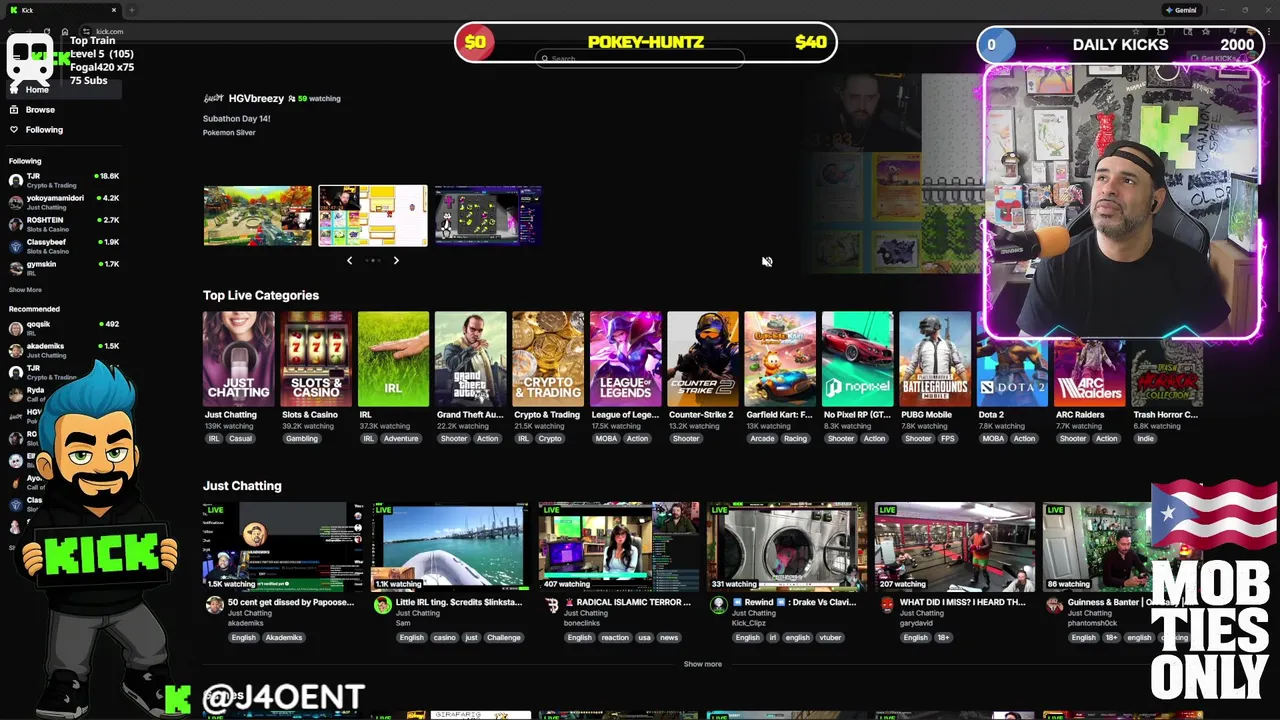Screen dimensions: 1280x720
Task: Select first featured carousel thumbnail with autumn map
Action: pos(257,215)
